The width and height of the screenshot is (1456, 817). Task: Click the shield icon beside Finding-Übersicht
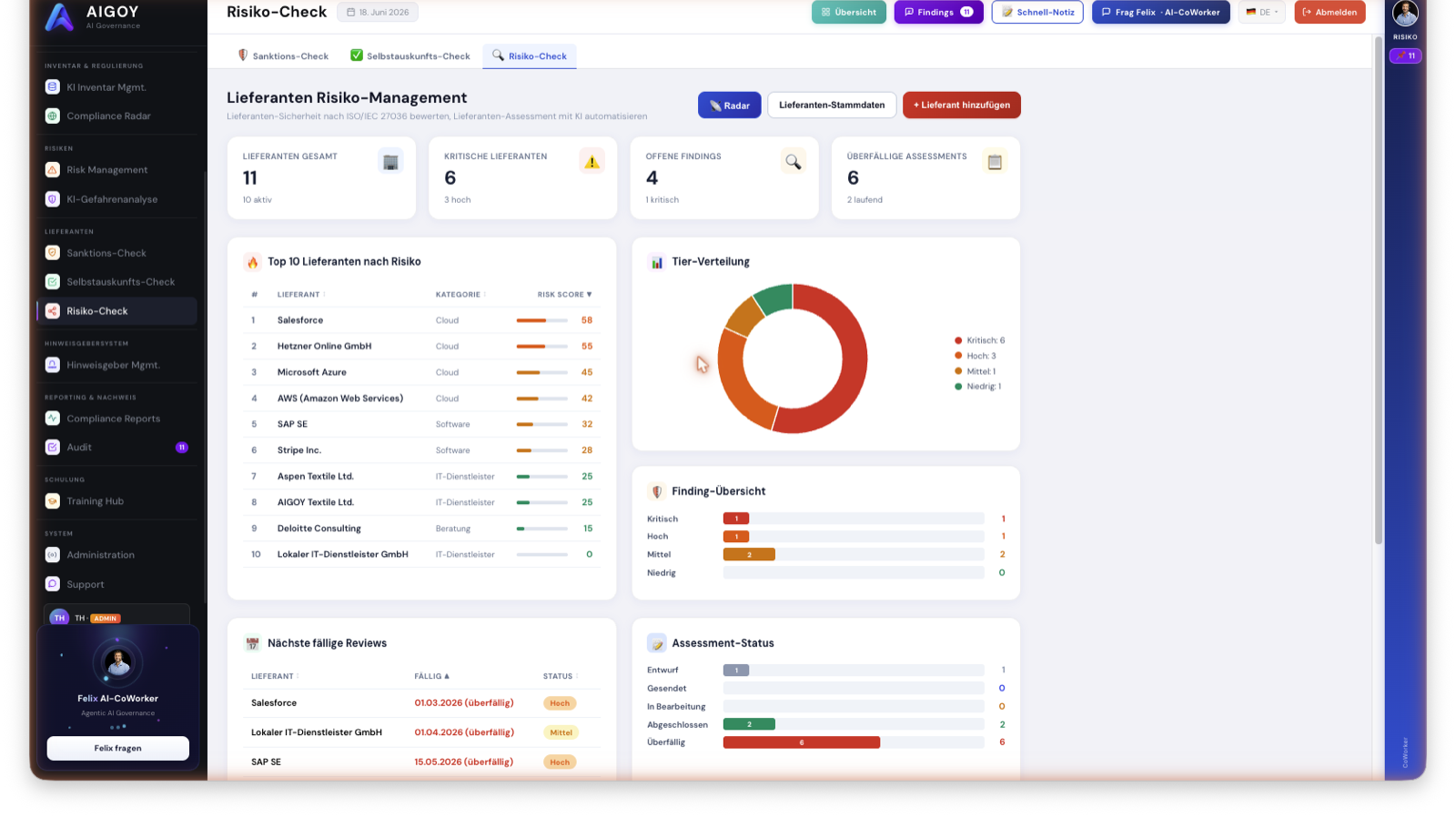656,491
